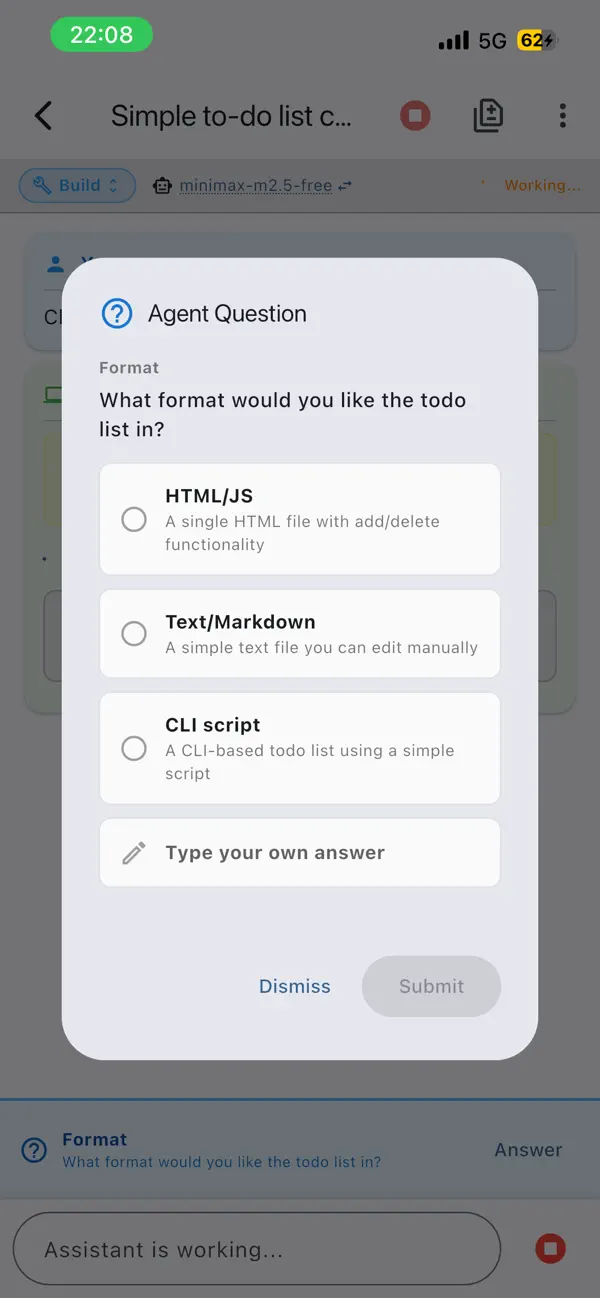Image resolution: width=600 pixels, height=1298 pixels.
Task: Tap the 22:08 time pill in the status bar
Action: (x=101, y=34)
